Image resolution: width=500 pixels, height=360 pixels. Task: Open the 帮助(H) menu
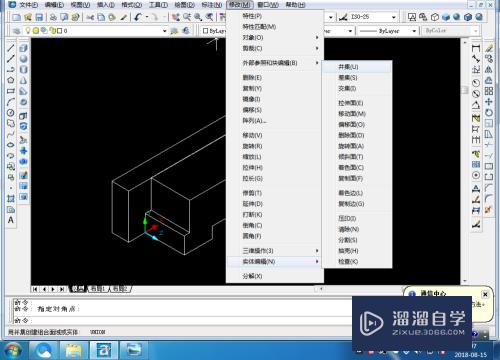295,5
